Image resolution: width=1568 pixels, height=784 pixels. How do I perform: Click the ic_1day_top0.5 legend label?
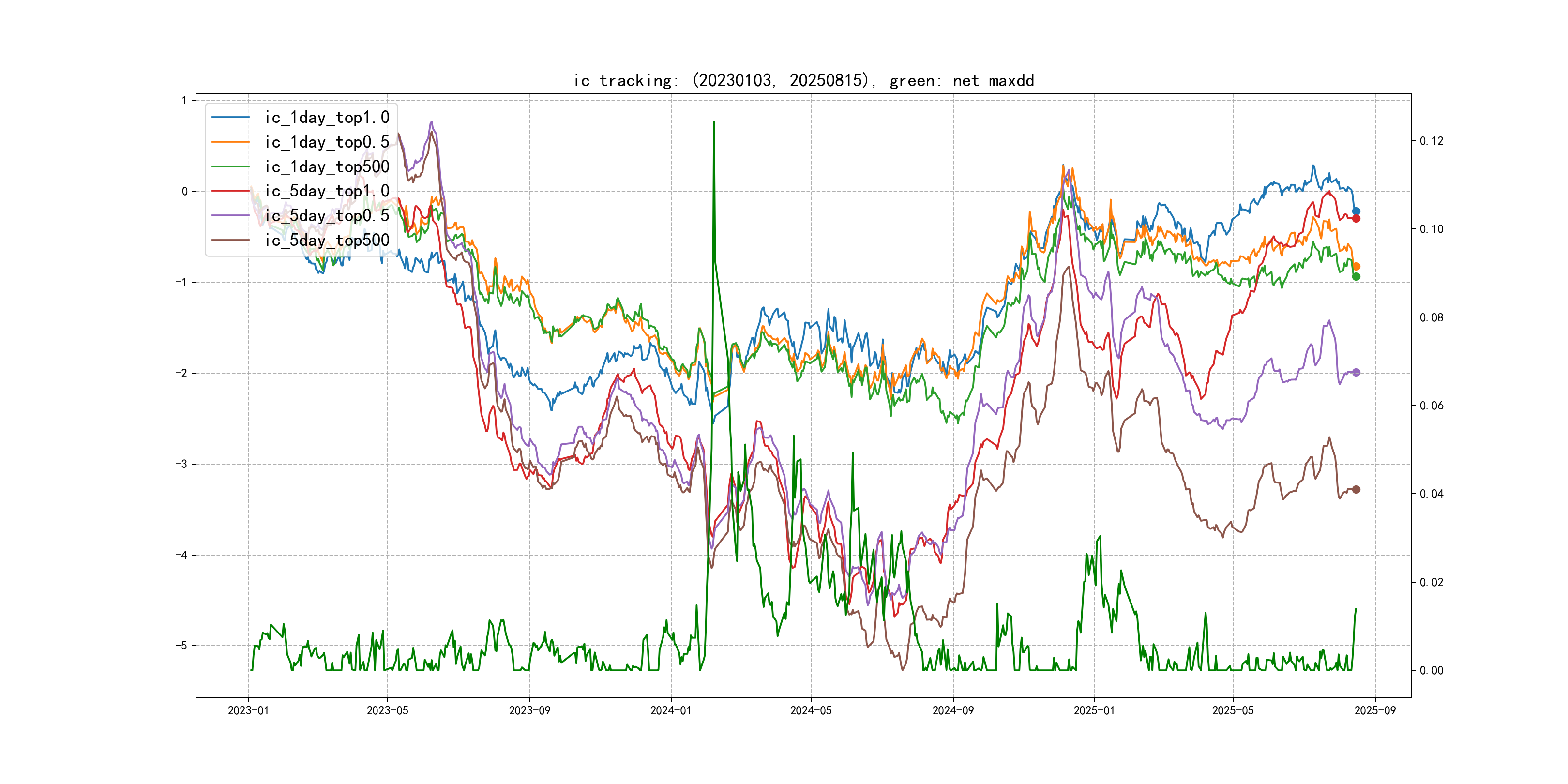pos(327,142)
